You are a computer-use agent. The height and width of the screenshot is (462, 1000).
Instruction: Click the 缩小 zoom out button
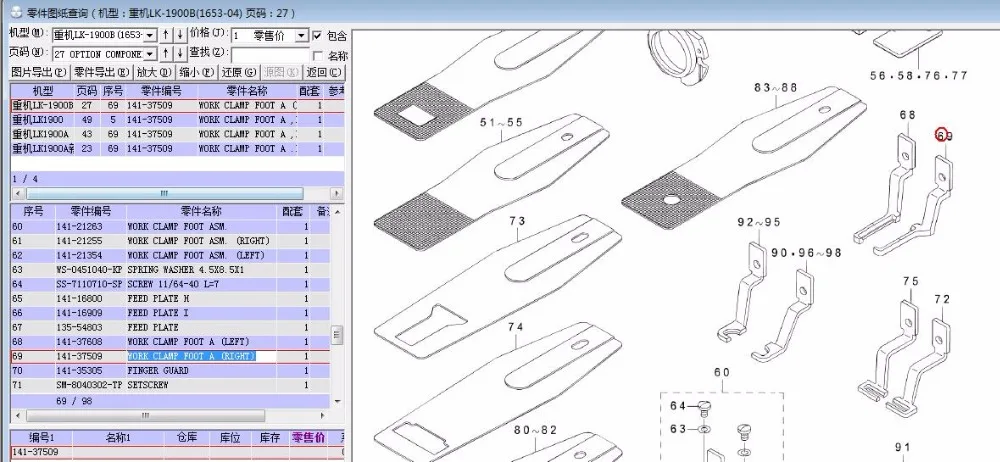196,72
